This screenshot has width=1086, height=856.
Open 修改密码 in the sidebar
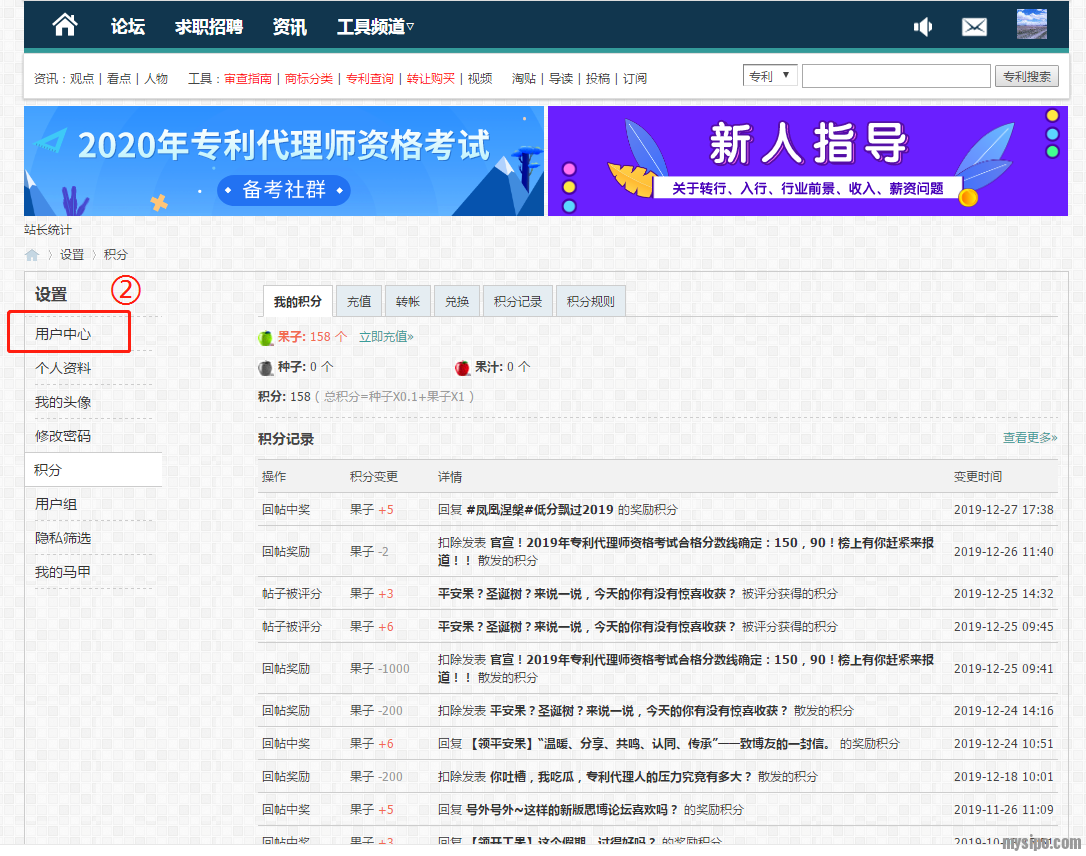[x=63, y=436]
